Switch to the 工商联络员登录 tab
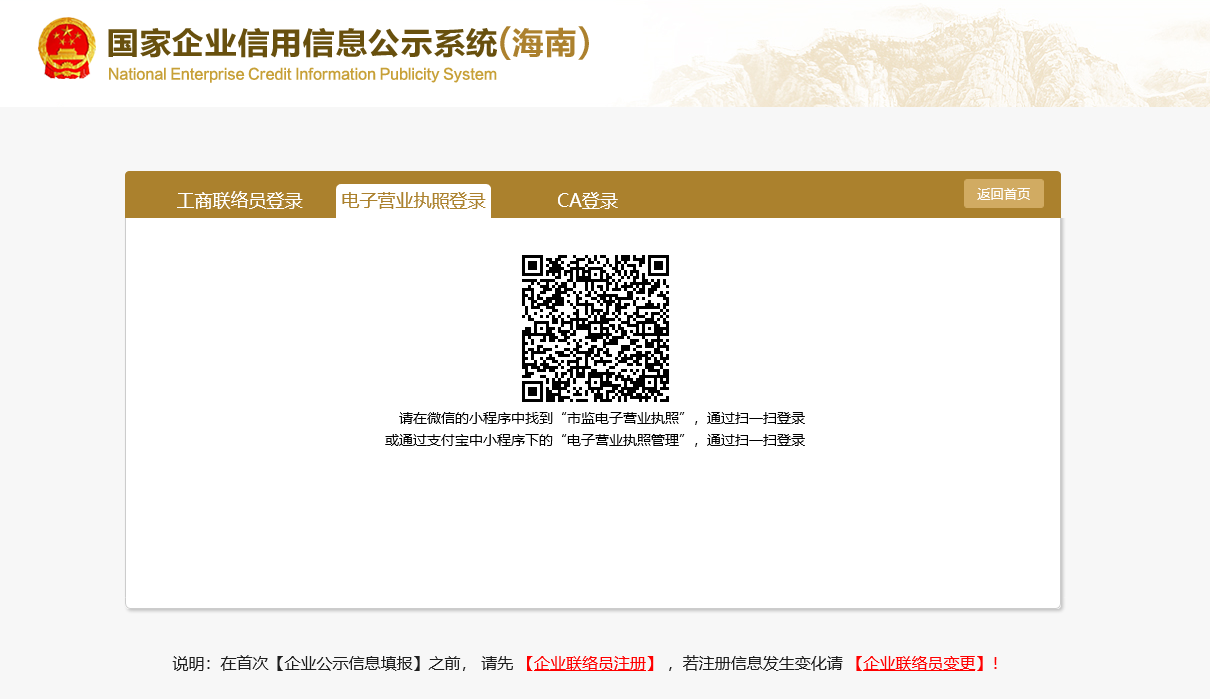The width and height of the screenshot is (1210, 699). [239, 201]
